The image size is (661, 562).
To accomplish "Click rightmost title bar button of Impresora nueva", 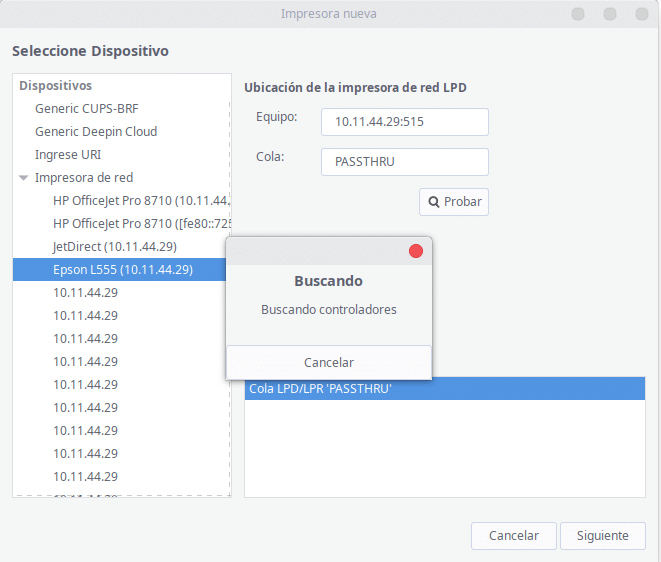I will point(638,14).
